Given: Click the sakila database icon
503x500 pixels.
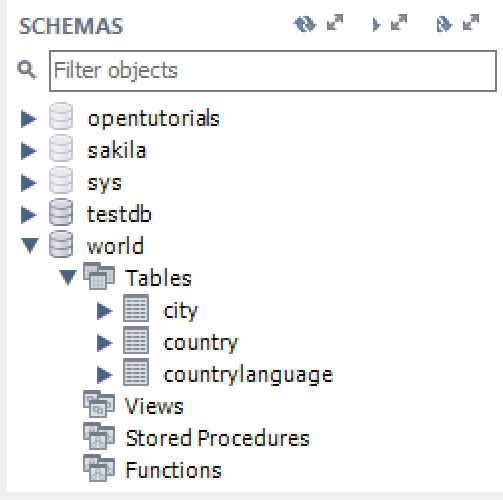Looking at the screenshot, I should [x=61, y=148].
